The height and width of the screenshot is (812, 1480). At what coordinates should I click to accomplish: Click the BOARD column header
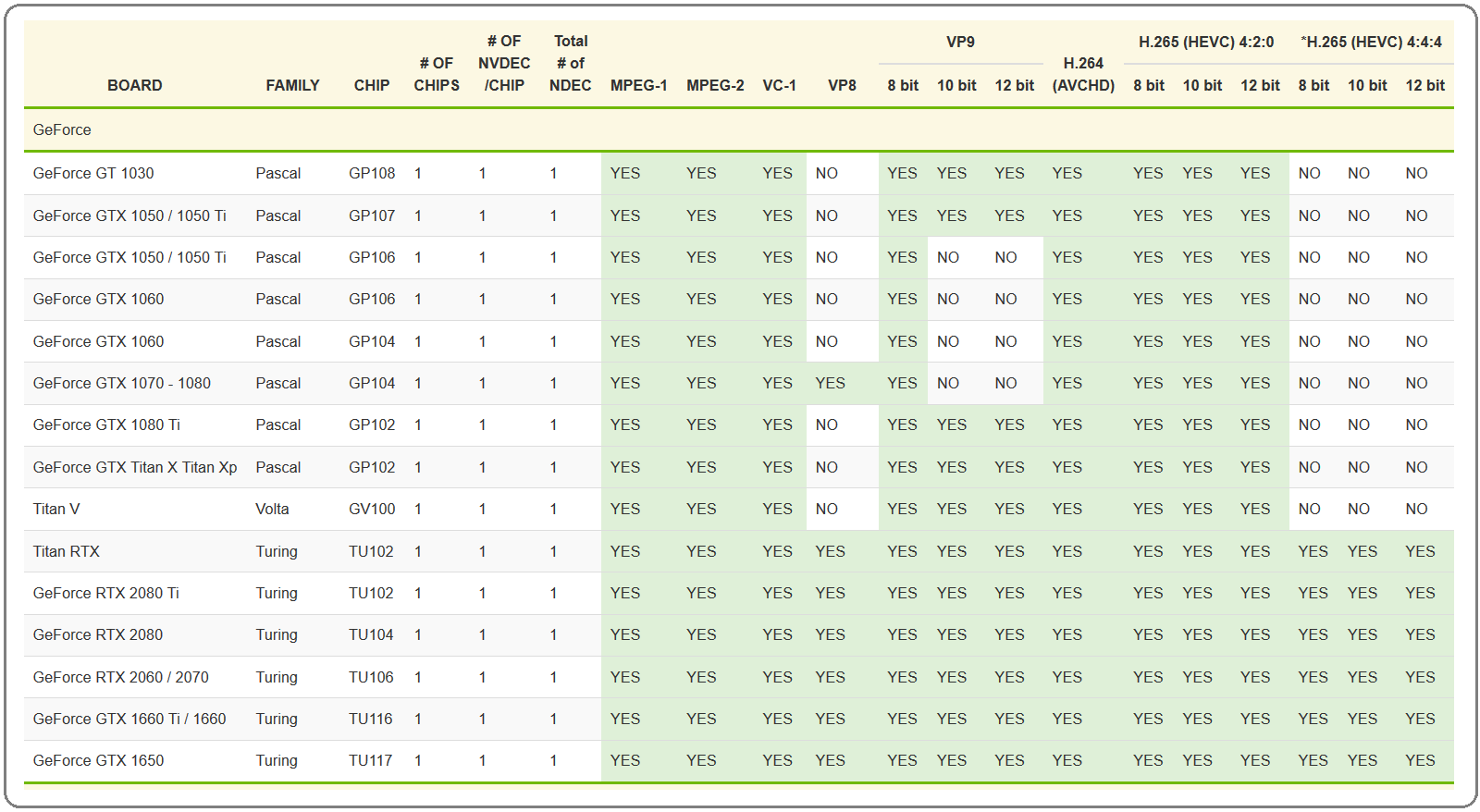click(134, 85)
